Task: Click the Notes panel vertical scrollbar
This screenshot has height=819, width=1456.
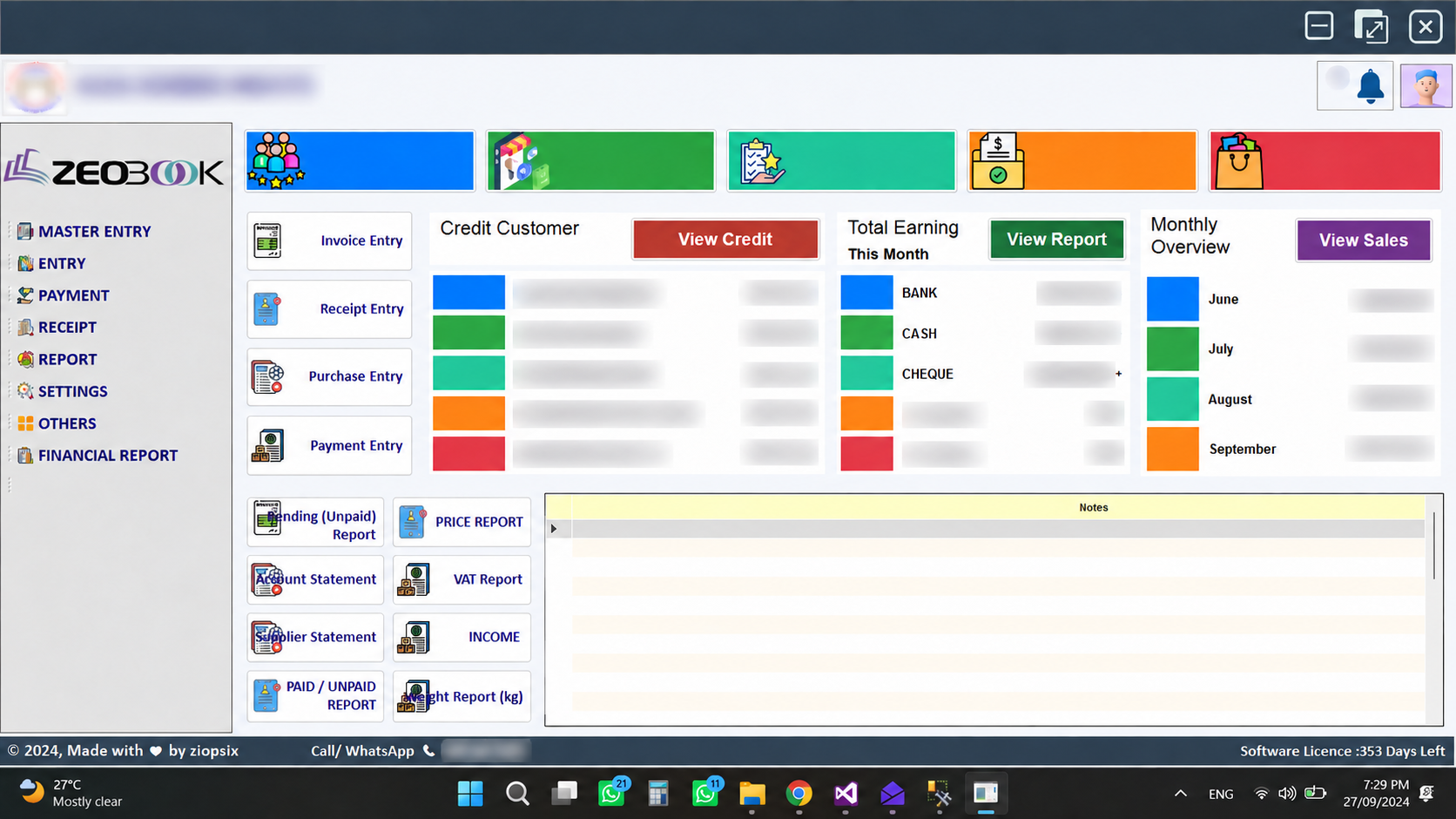Action: 1434,545
